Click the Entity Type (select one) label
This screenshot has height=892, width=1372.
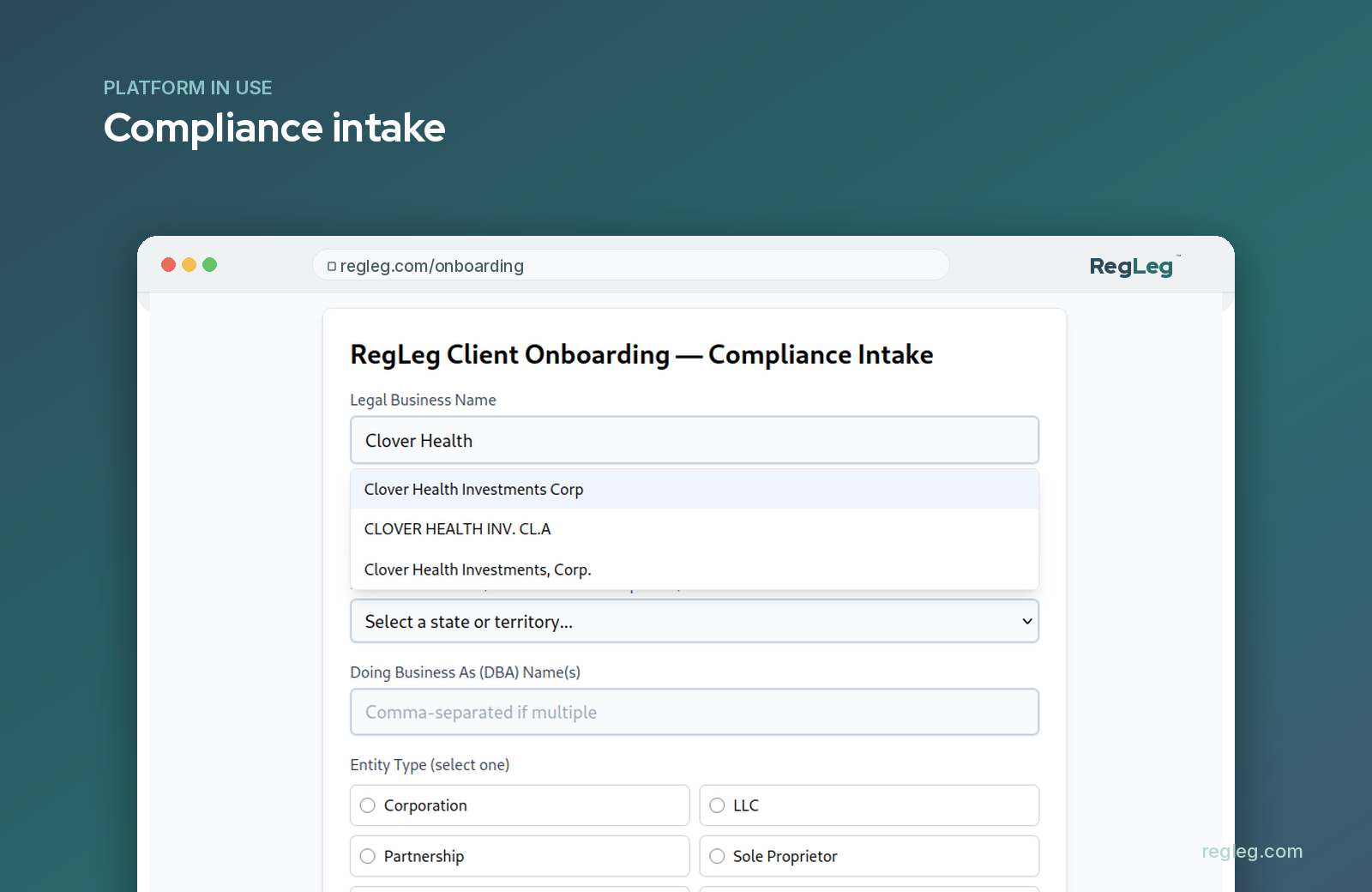pos(430,764)
